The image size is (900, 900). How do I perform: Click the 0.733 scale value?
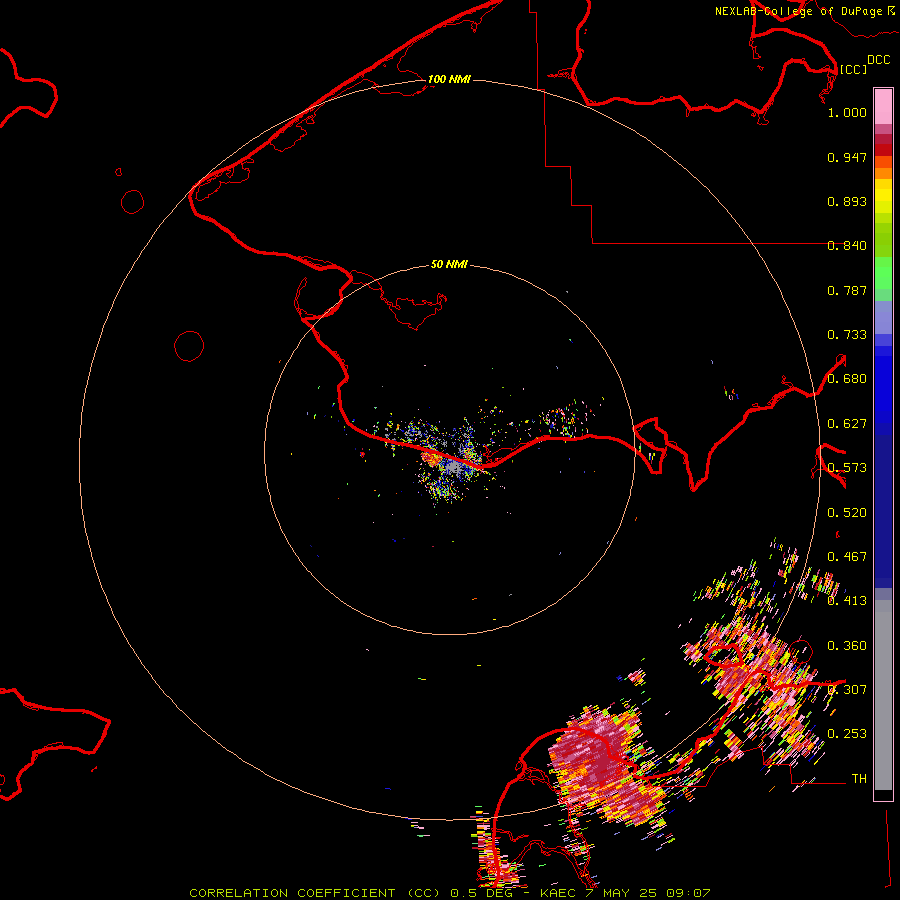click(847, 335)
